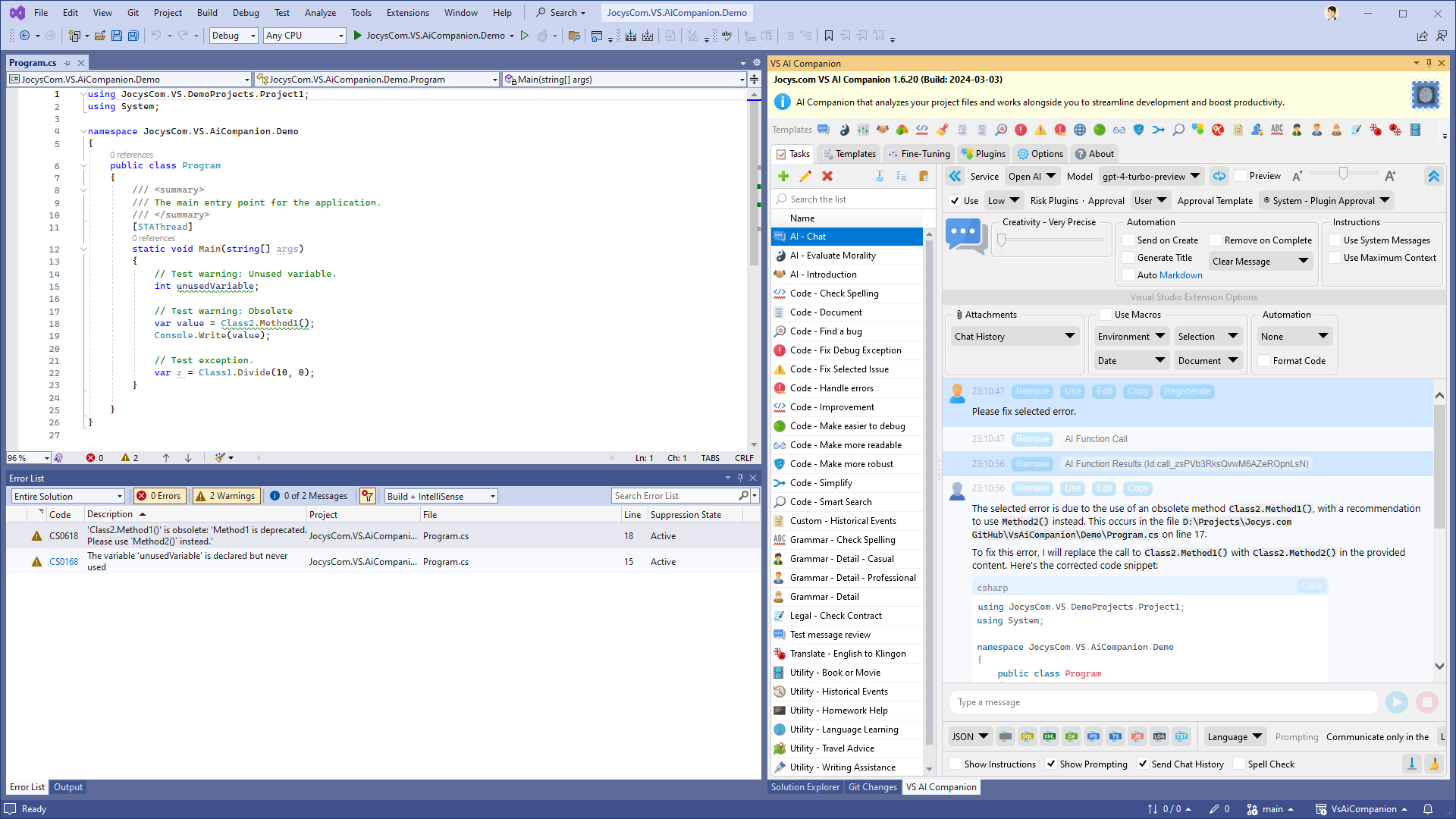
Task: Edit the selected task with the pencil icon
Action: point(805,176)
